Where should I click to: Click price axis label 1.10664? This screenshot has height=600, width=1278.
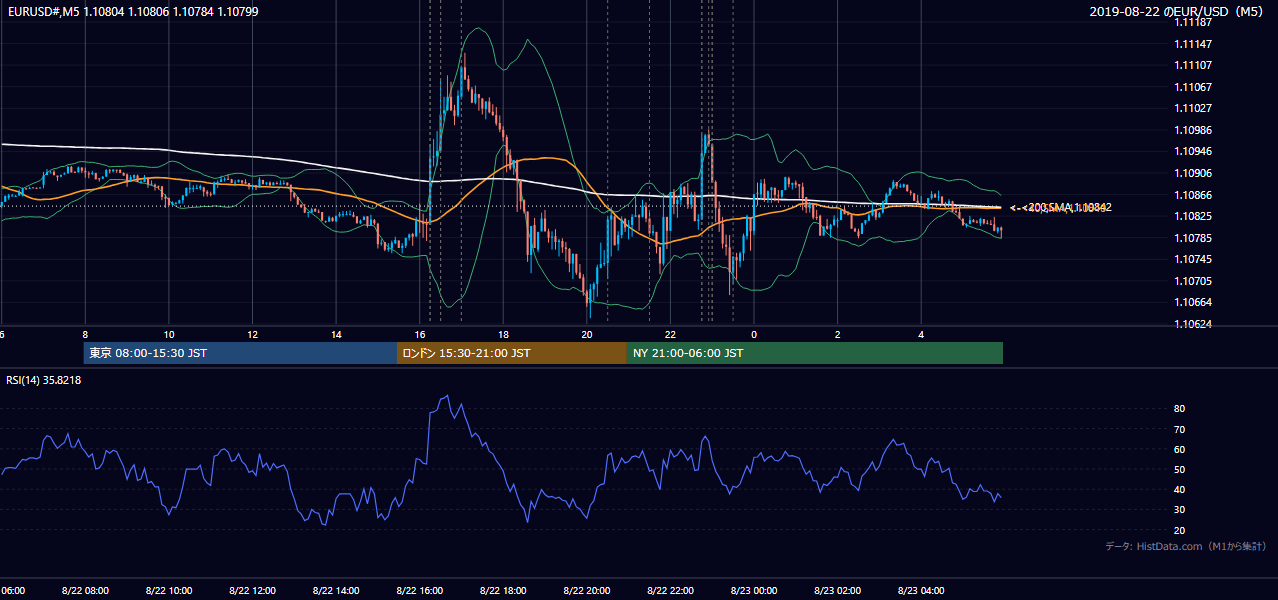point(1193,302)
